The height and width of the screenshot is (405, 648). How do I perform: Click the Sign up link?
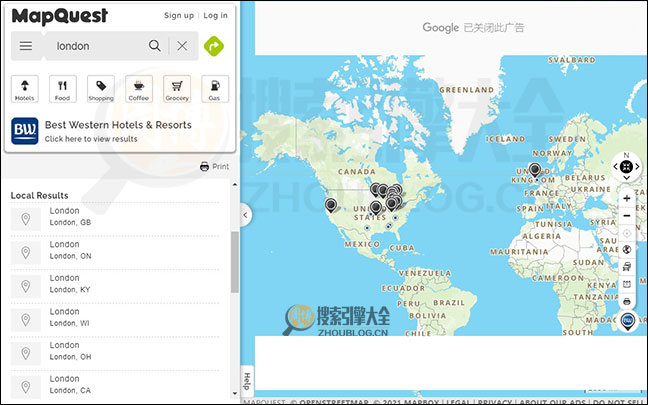(x=178, y=16)
